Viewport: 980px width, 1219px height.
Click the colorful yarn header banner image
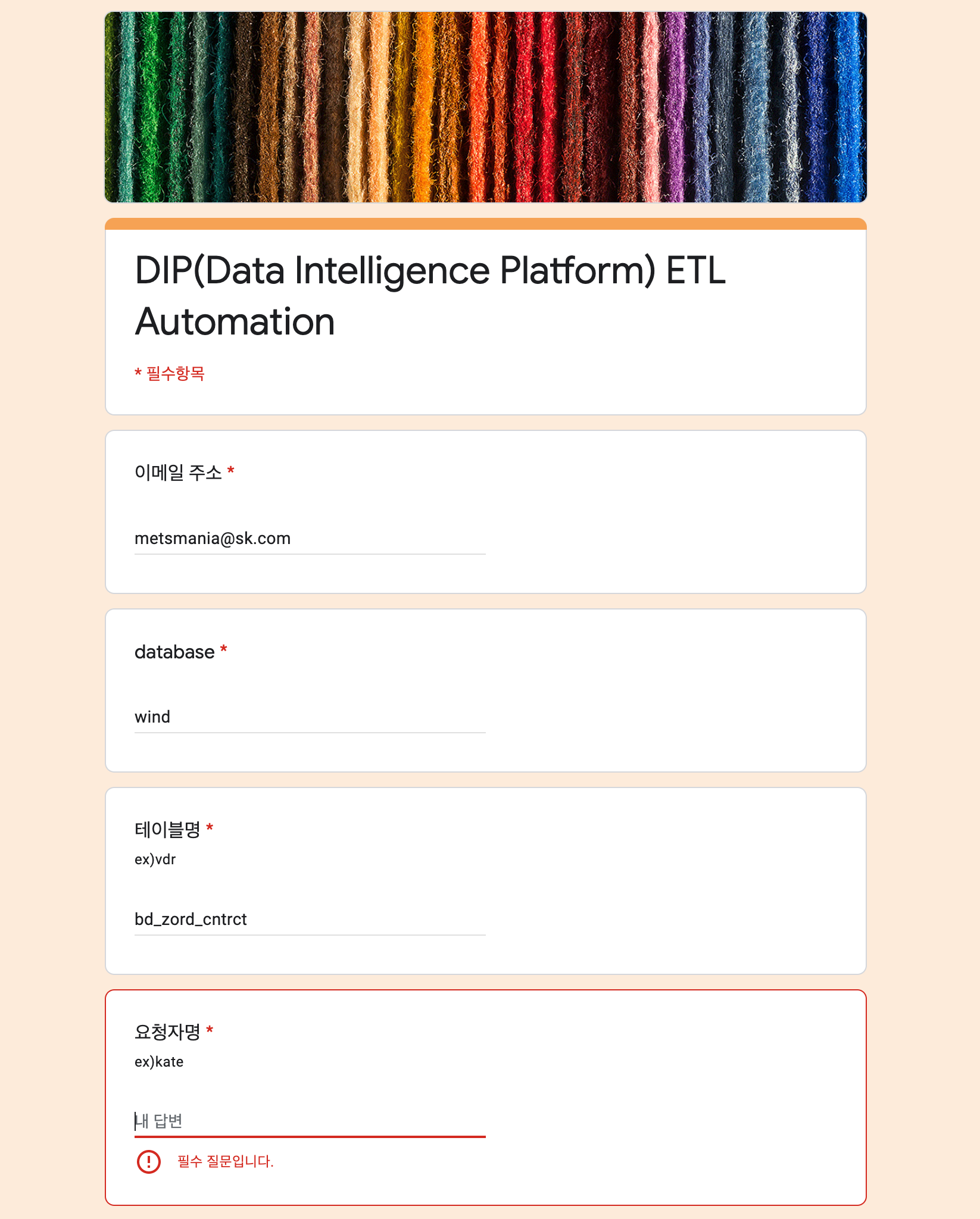485,107
